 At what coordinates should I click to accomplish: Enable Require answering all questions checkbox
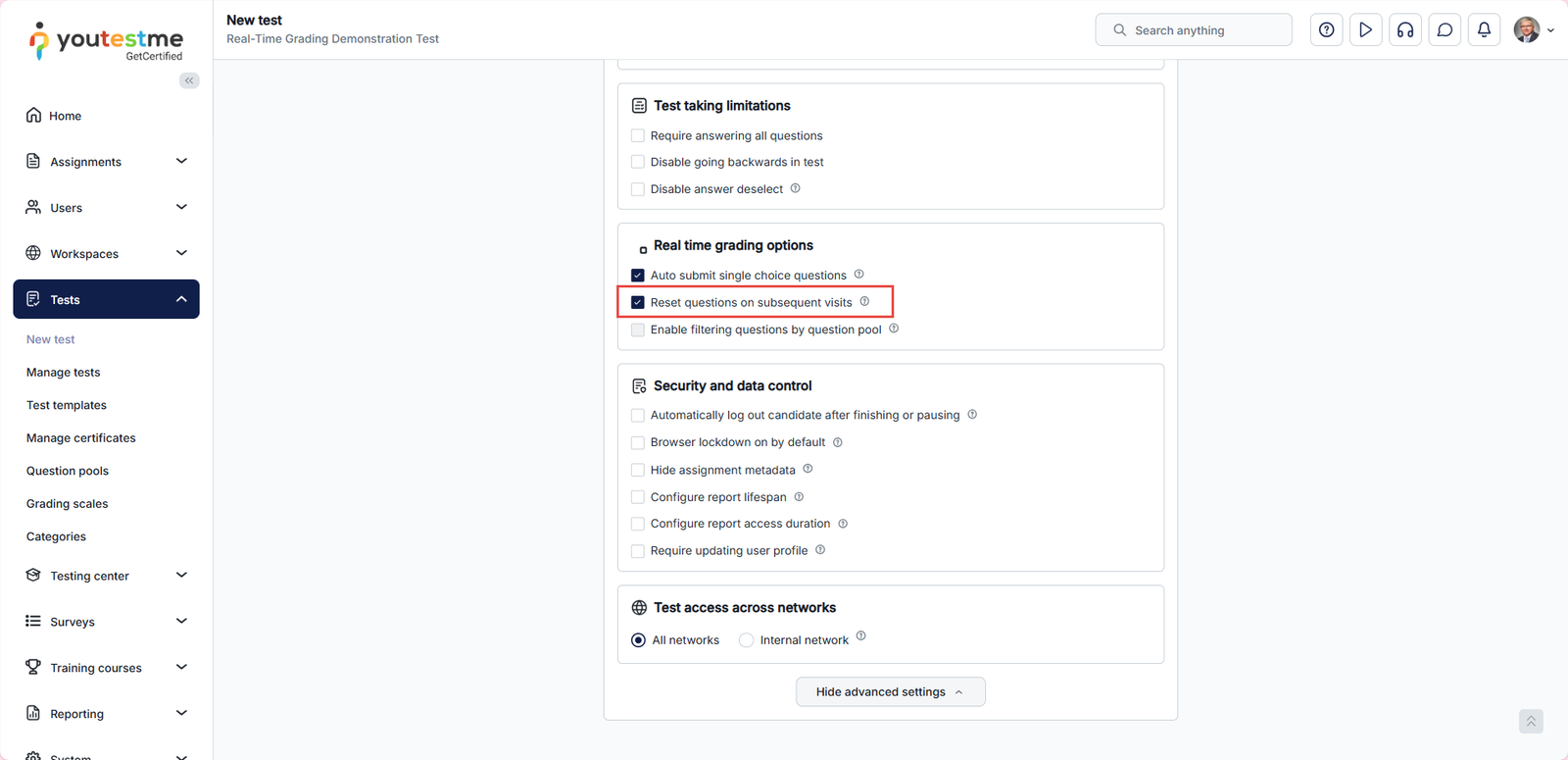pos(638,135)
